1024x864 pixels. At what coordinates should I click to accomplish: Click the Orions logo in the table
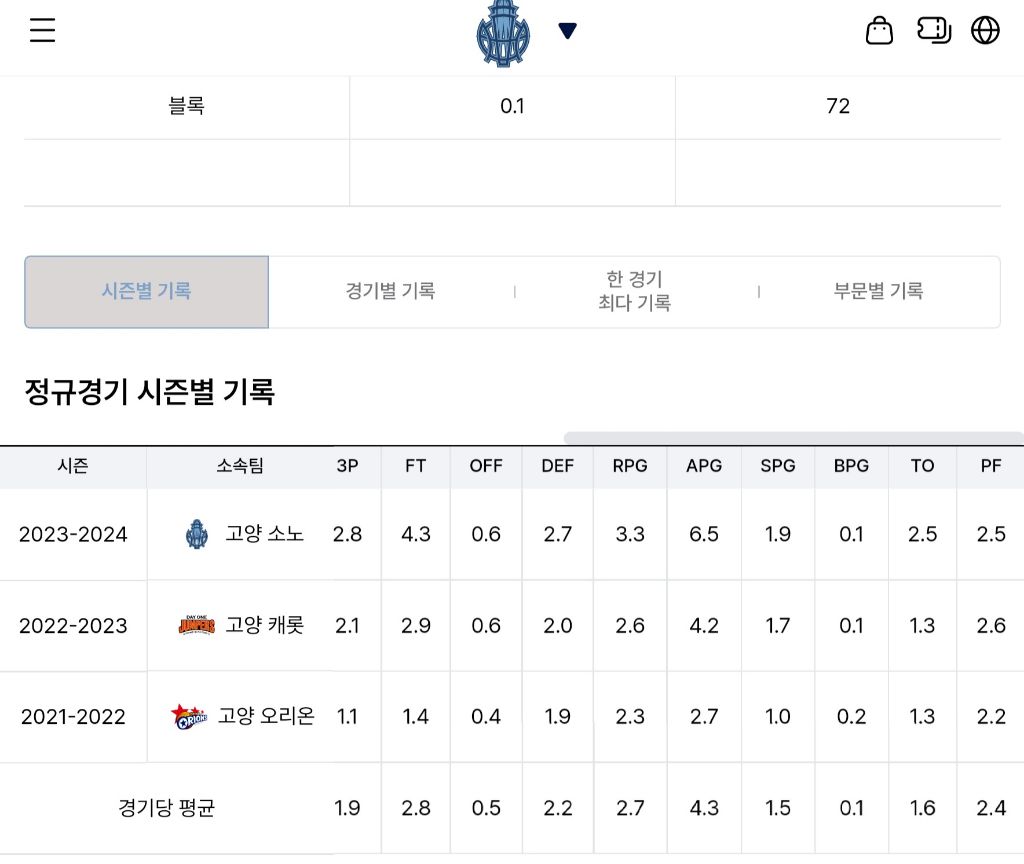189,717
